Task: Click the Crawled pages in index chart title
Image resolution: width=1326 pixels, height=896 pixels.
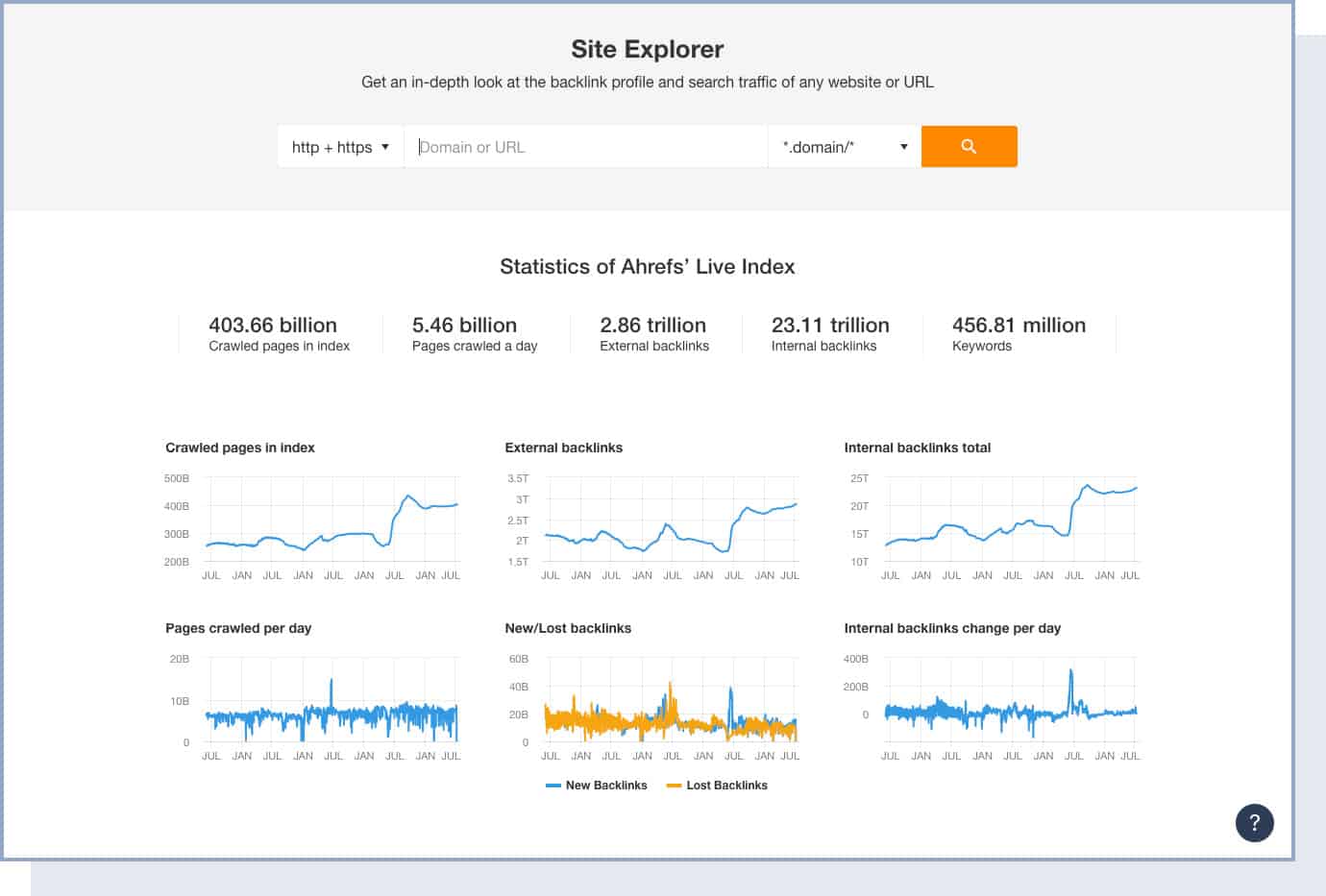Action: (240, 448)
